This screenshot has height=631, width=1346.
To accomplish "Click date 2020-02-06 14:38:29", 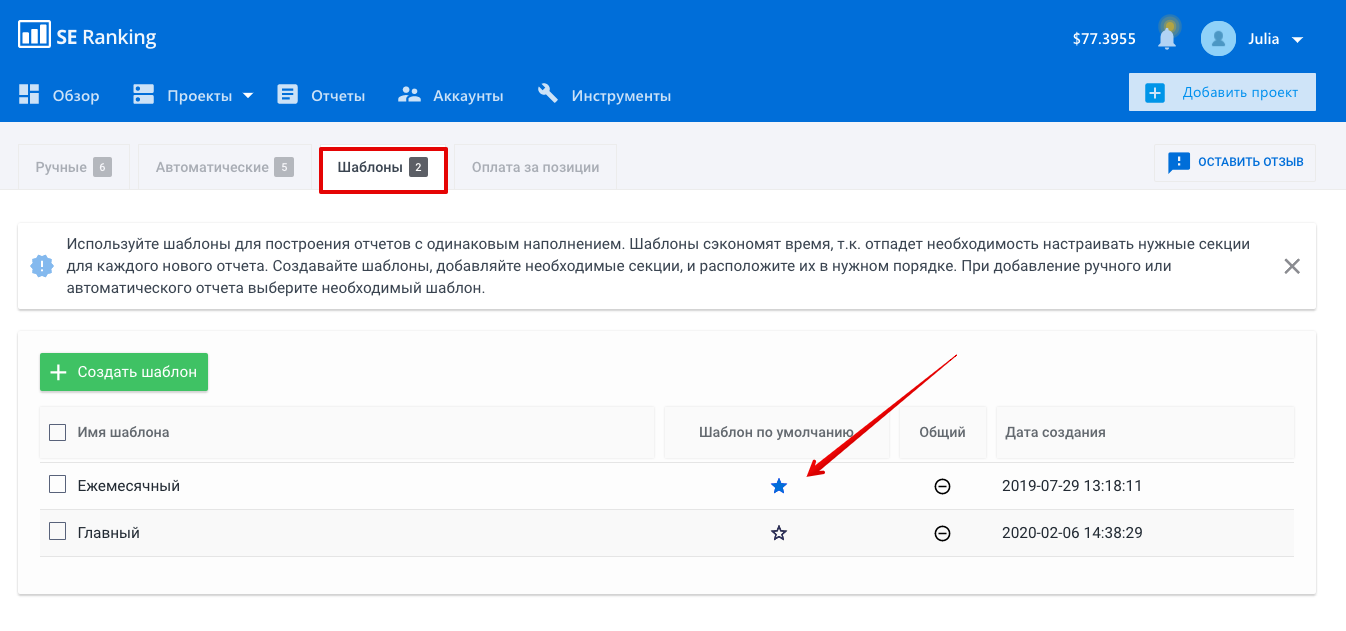I will point(1072,533).
